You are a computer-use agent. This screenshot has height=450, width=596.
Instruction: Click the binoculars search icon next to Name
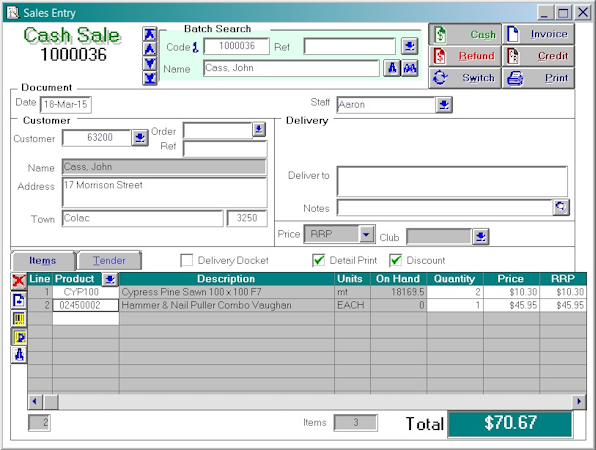[x=410, y=68]
